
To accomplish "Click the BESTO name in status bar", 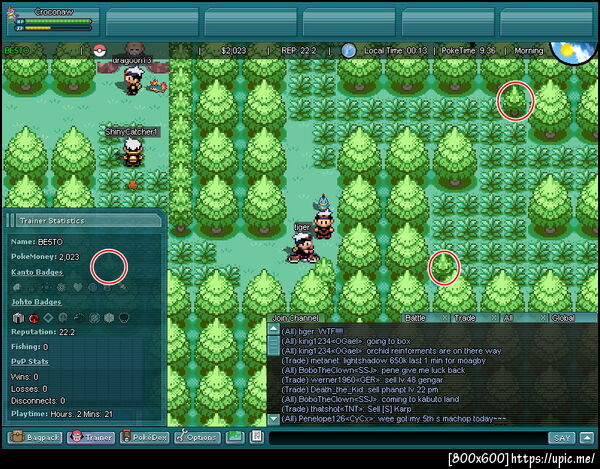I will pos(16,50).
